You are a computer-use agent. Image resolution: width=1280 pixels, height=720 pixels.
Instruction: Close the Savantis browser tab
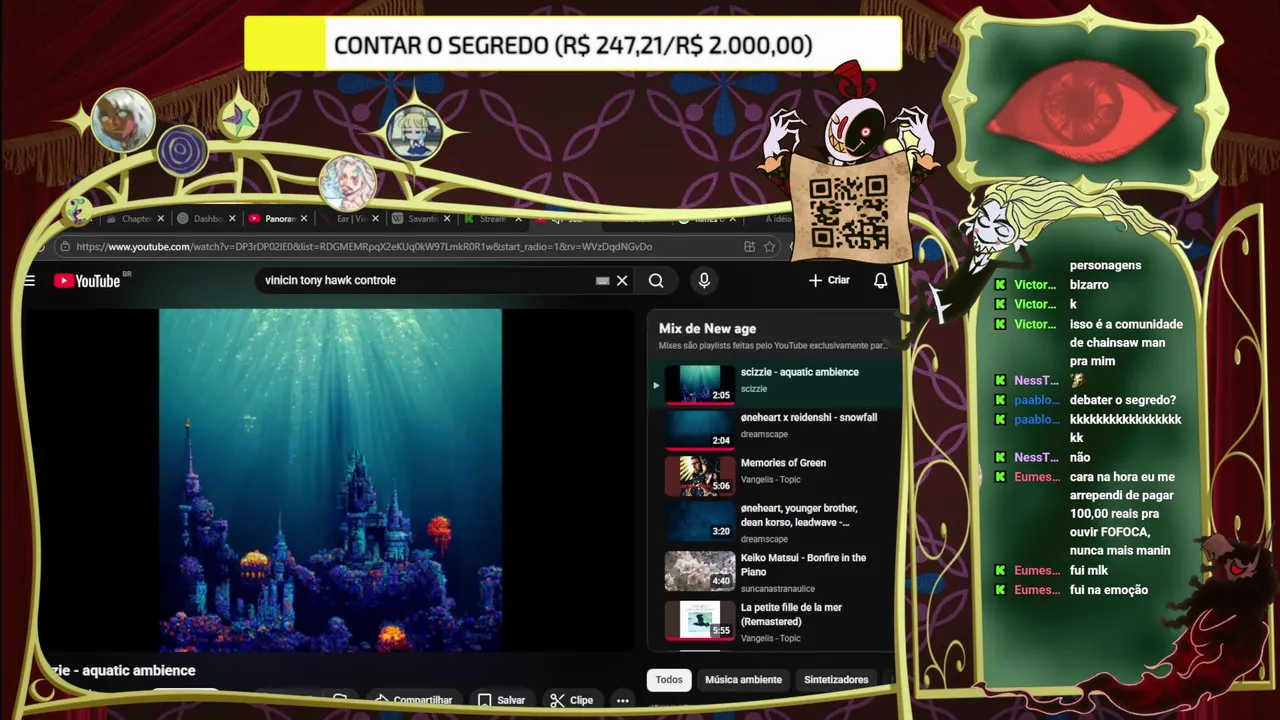coord(447,219)
